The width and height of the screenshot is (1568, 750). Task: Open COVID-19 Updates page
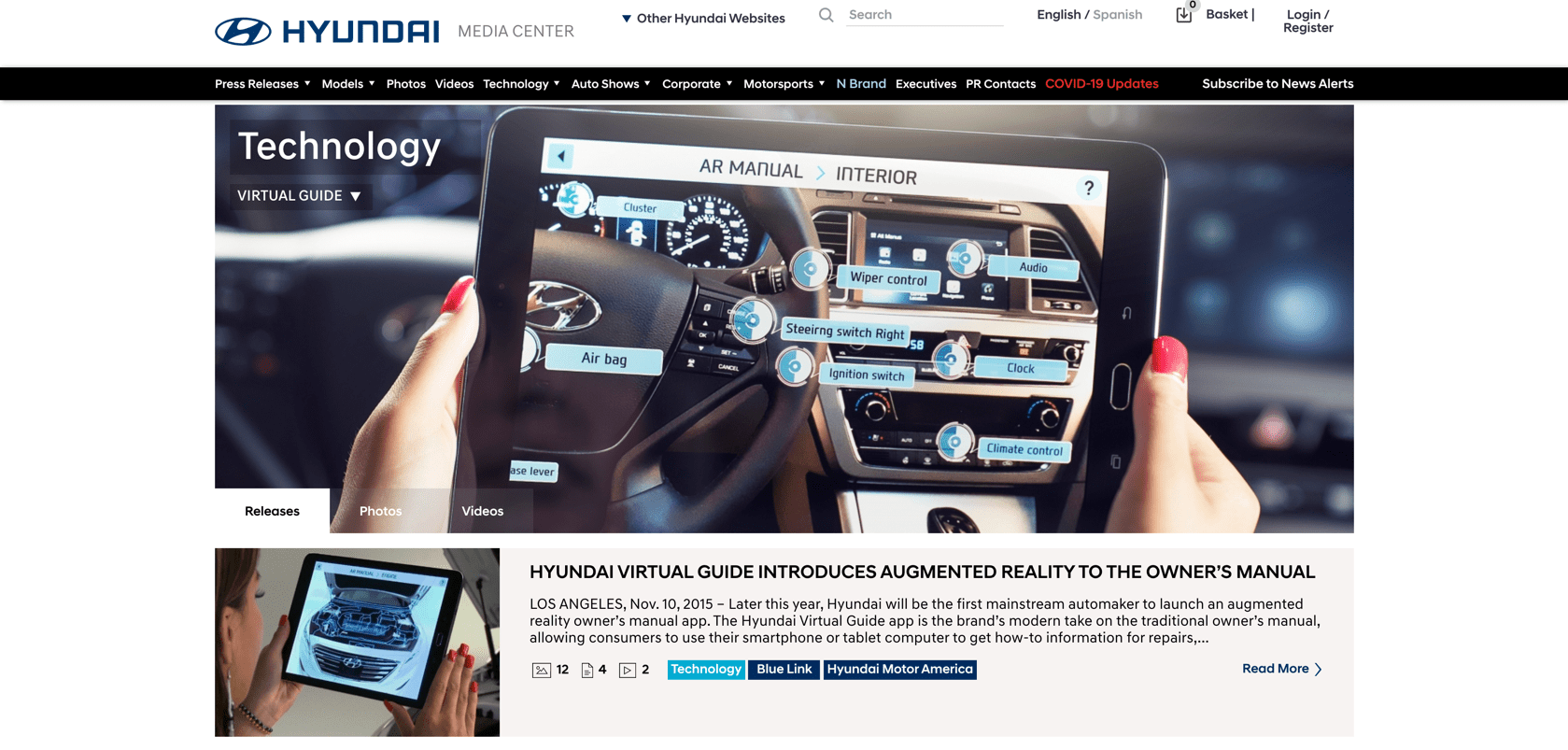pos(1102,84)
